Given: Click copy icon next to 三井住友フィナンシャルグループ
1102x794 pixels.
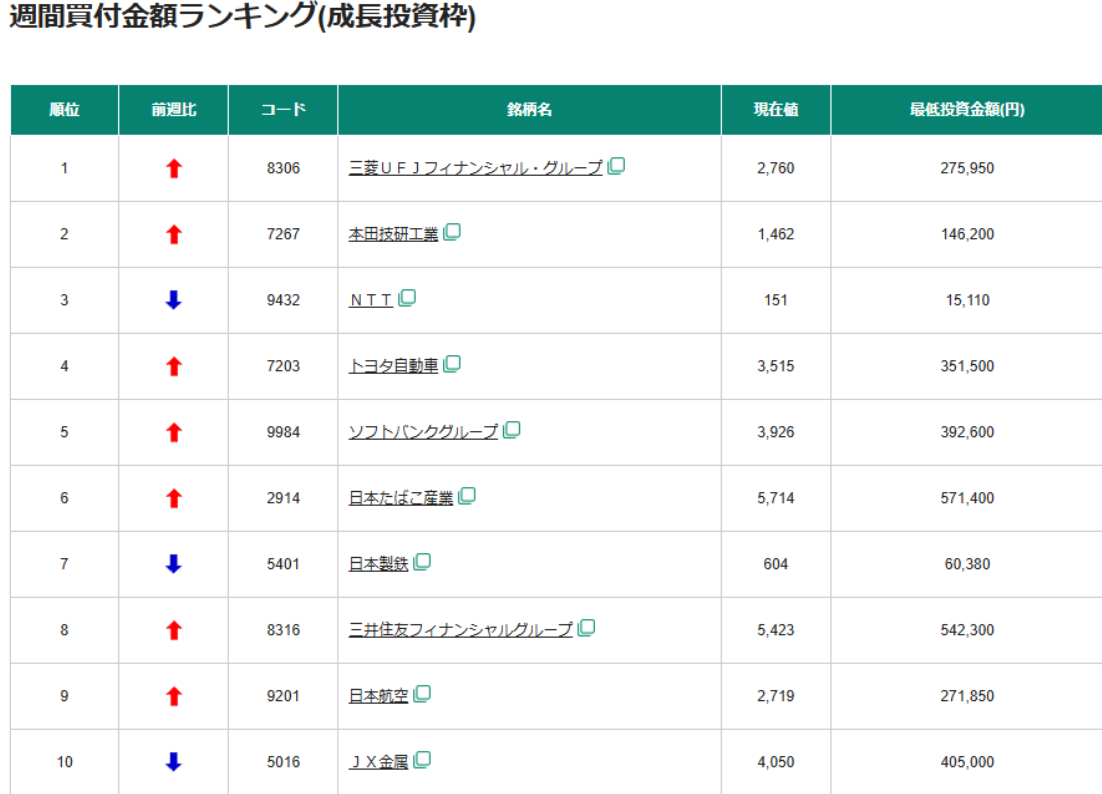Looking at the screenshot, I should coord(587,628).
